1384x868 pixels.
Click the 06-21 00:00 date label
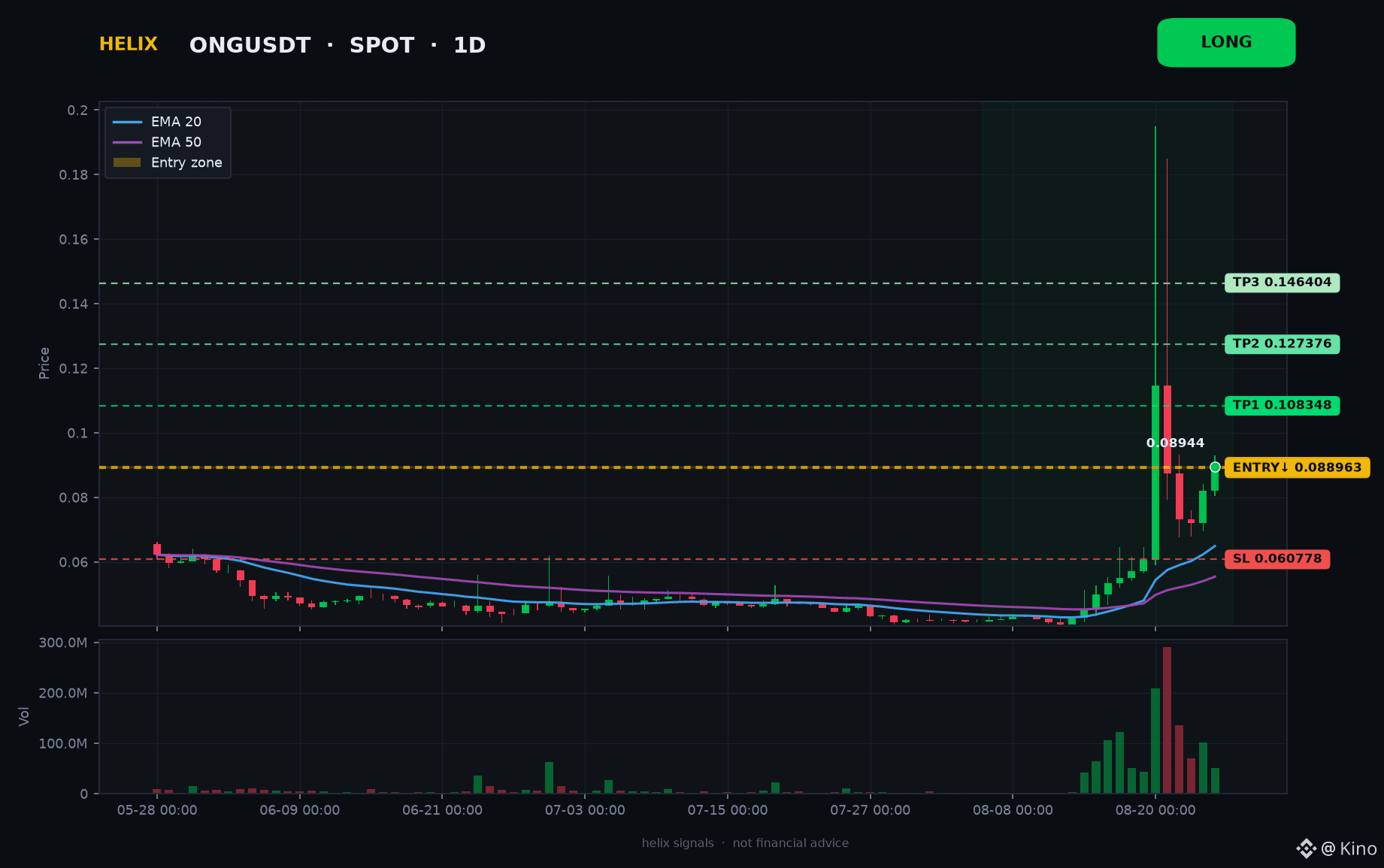[442, 810]
